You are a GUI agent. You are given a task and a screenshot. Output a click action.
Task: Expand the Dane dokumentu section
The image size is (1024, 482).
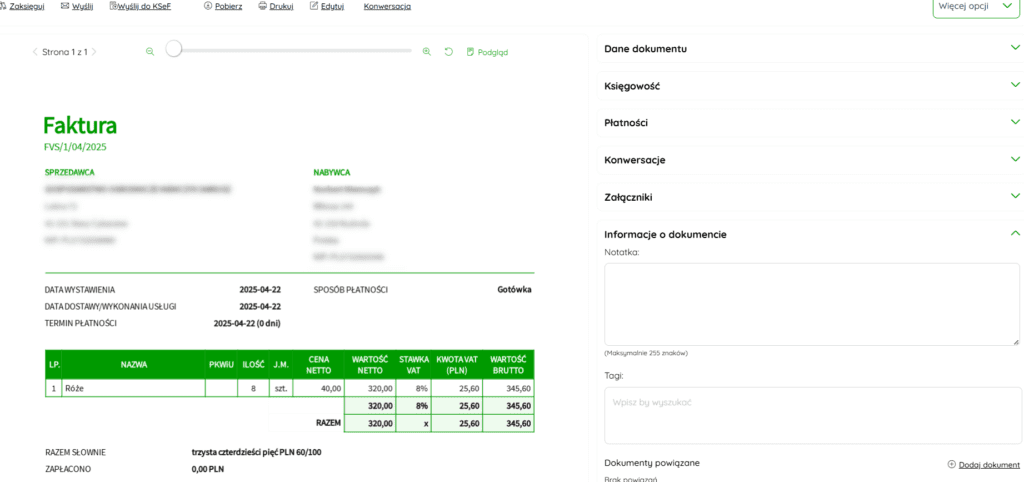[812, 48]
